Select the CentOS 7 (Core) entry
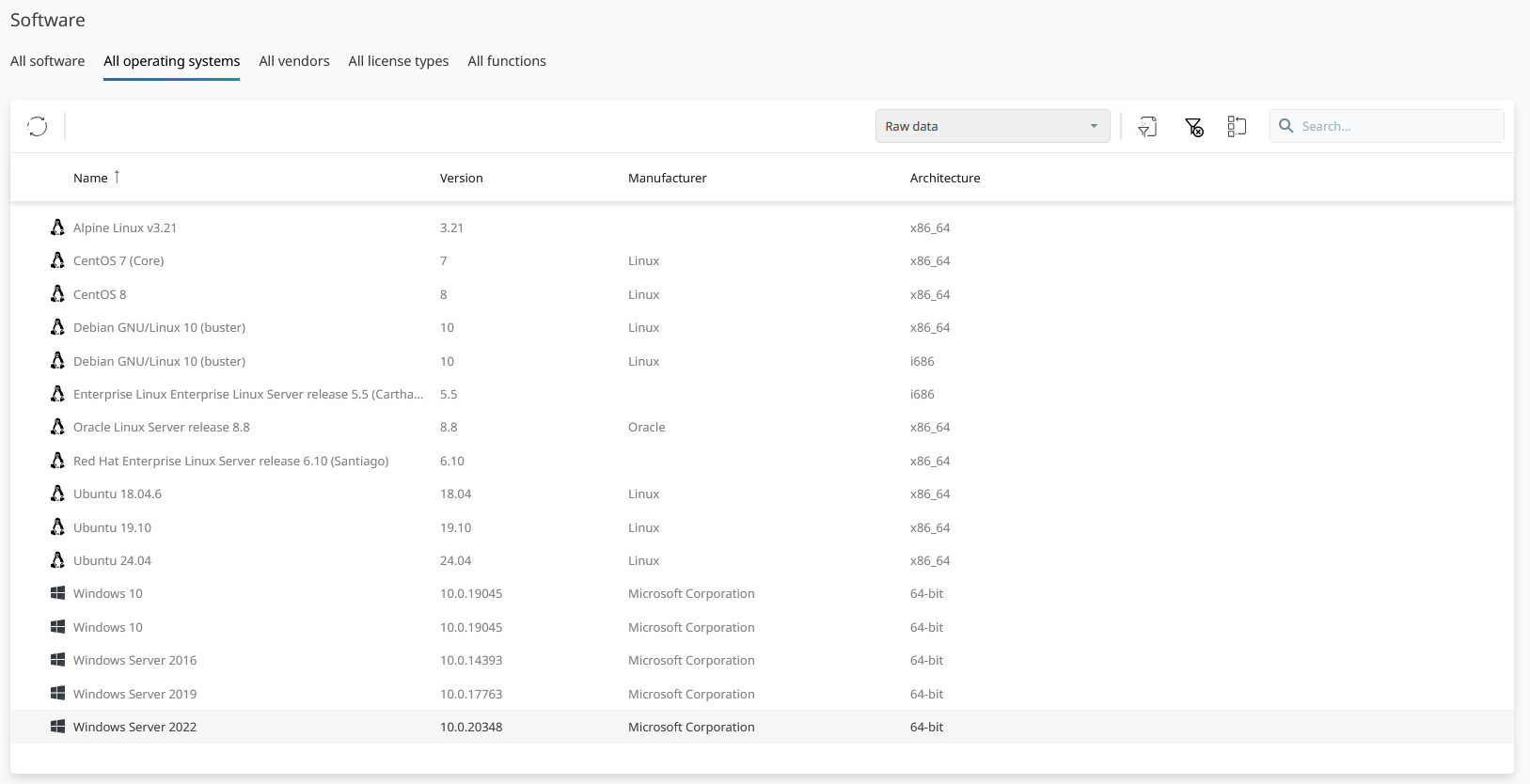The width and height of the screenshot is (1530, 784). point(118,260)
